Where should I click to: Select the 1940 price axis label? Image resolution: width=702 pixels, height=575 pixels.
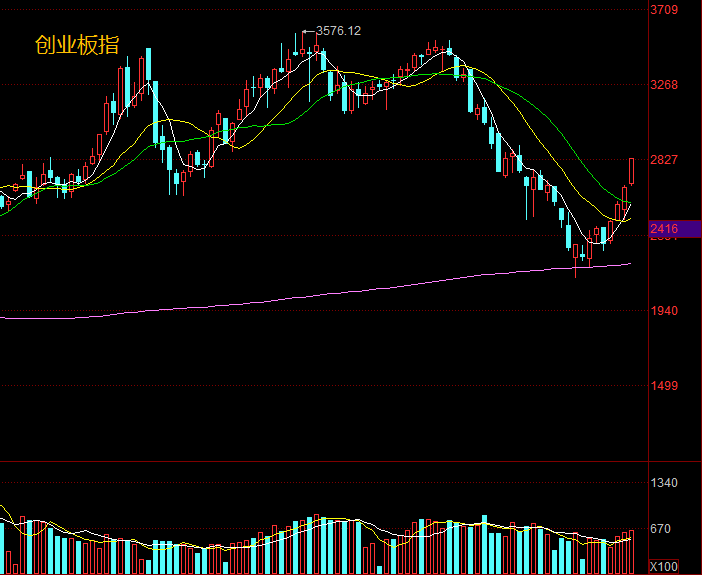(x=664, y=311)
